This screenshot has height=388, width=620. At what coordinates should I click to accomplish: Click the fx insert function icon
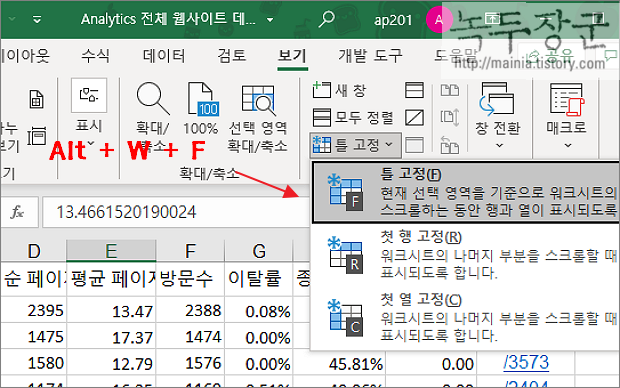pos(17,212)
